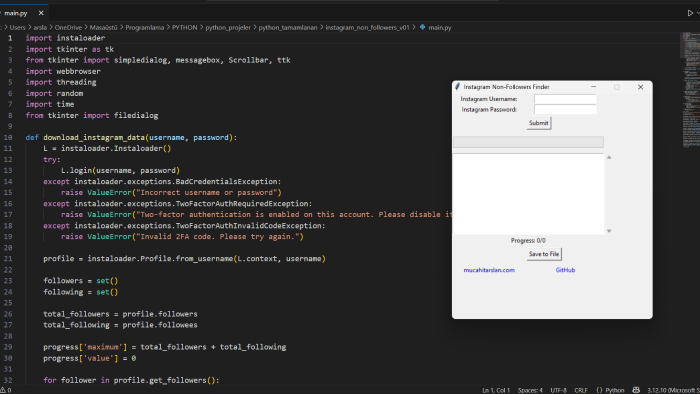This screenshot has width=700, height=394.
Task: Click the PYTHON breadcrumb segment
Action: click(184, 27)
